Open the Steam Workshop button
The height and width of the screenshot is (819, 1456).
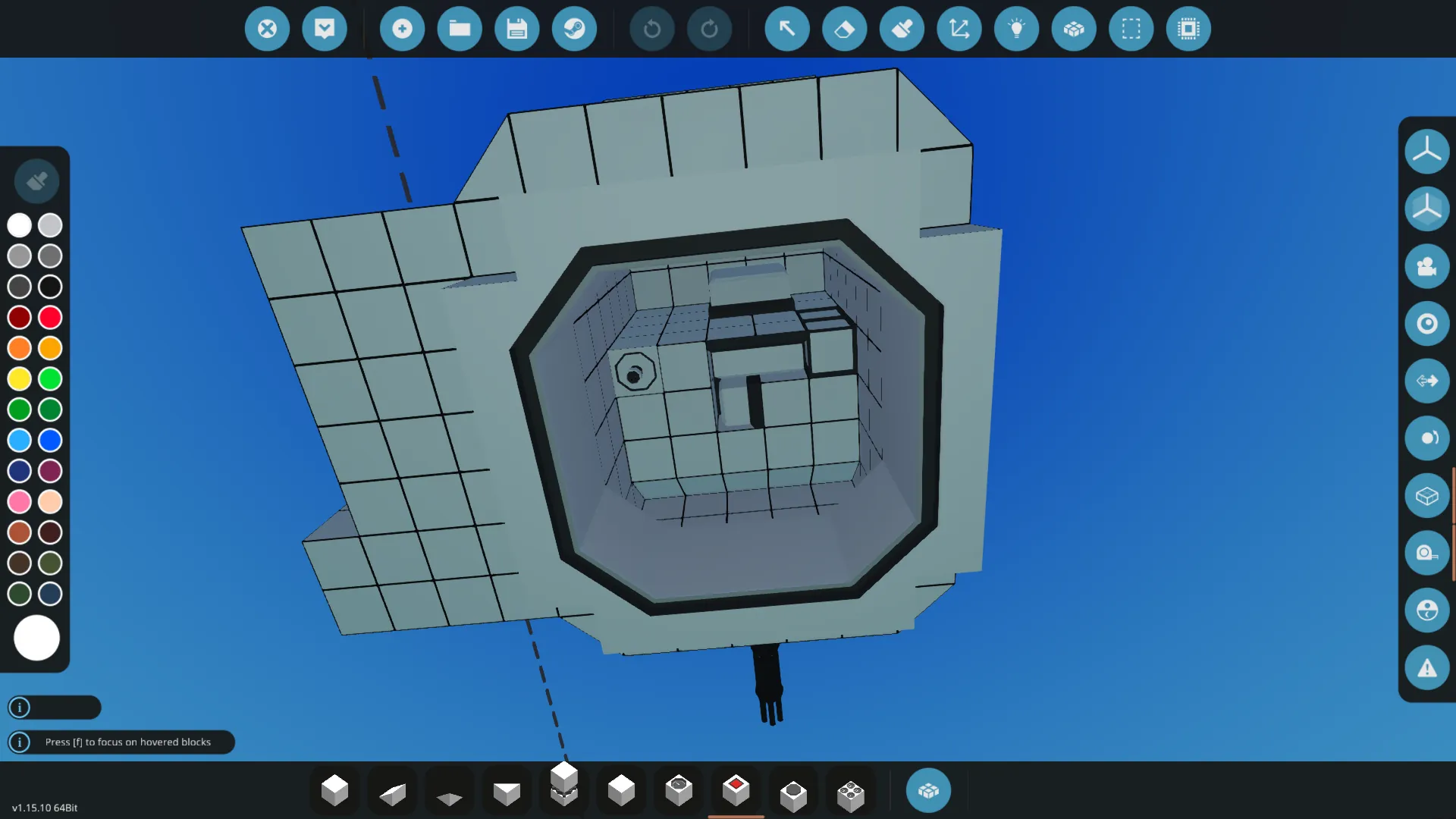pyautogui.click(x=574, y=29)
